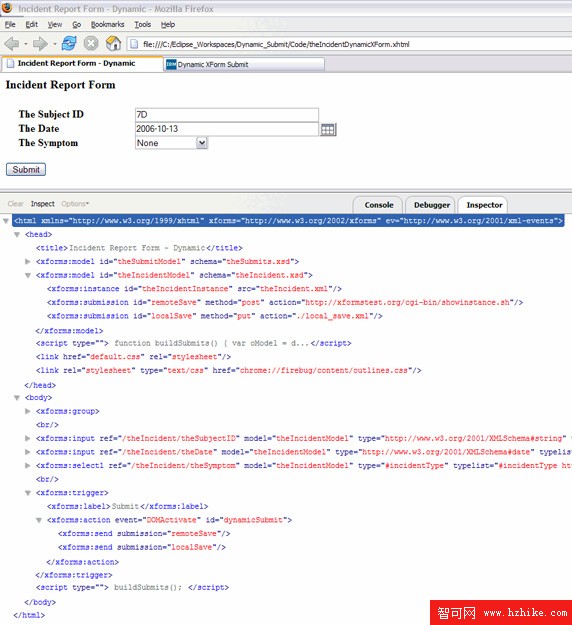Select the xforms:label Submit row
Image resolution: width=572 pixels, height=625 pixels.
point(128,506)
